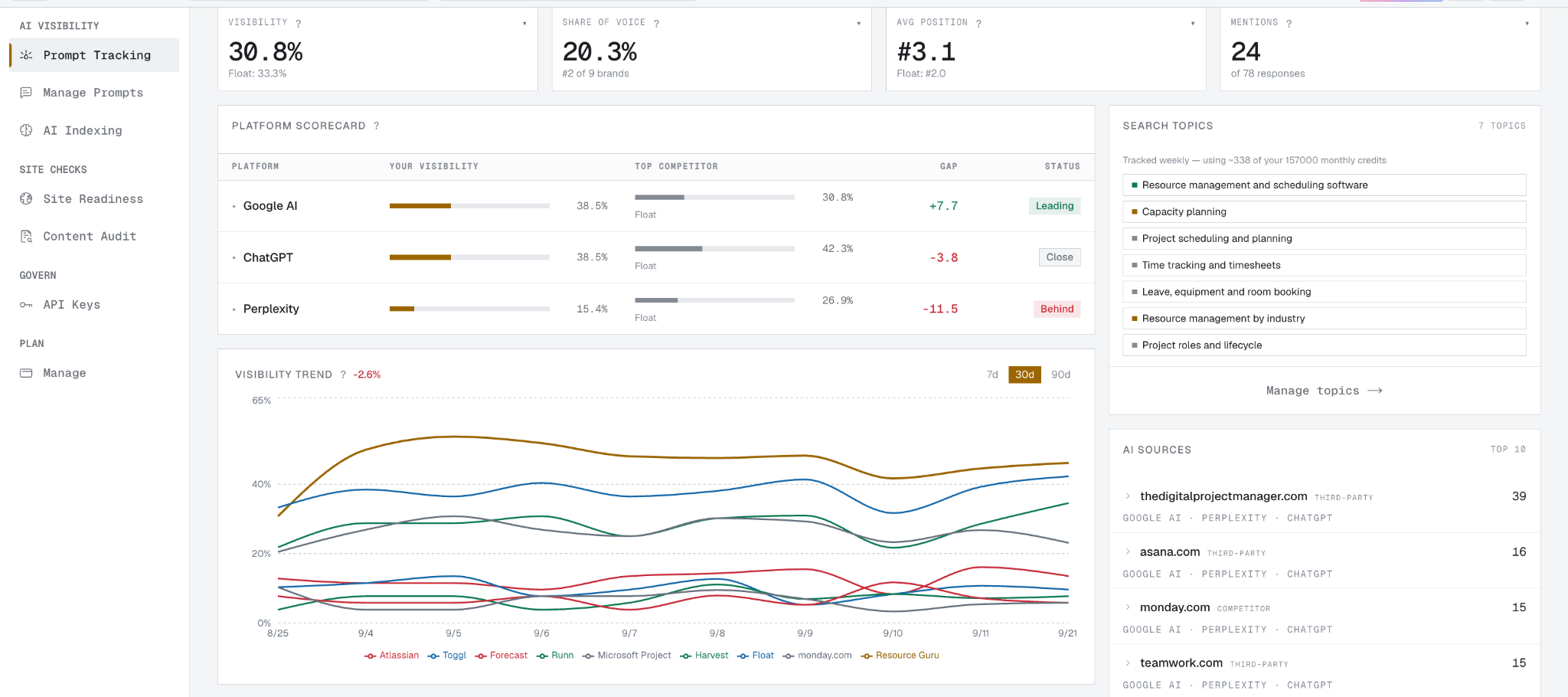Open Content Audit page

[x=94, y=237]
